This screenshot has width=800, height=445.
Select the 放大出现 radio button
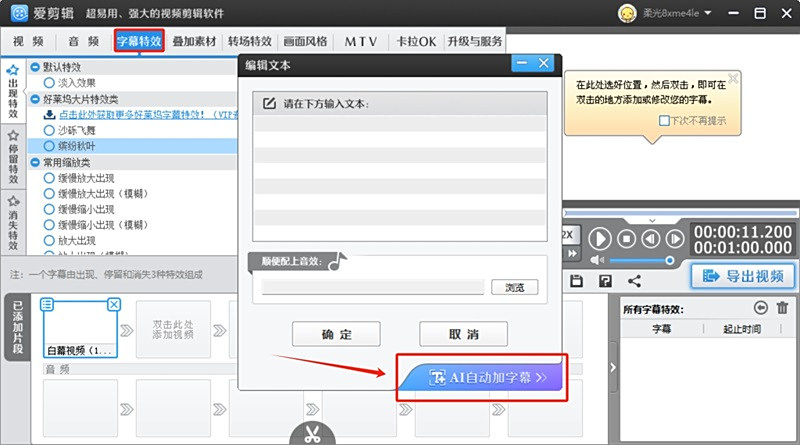point(49,240)
